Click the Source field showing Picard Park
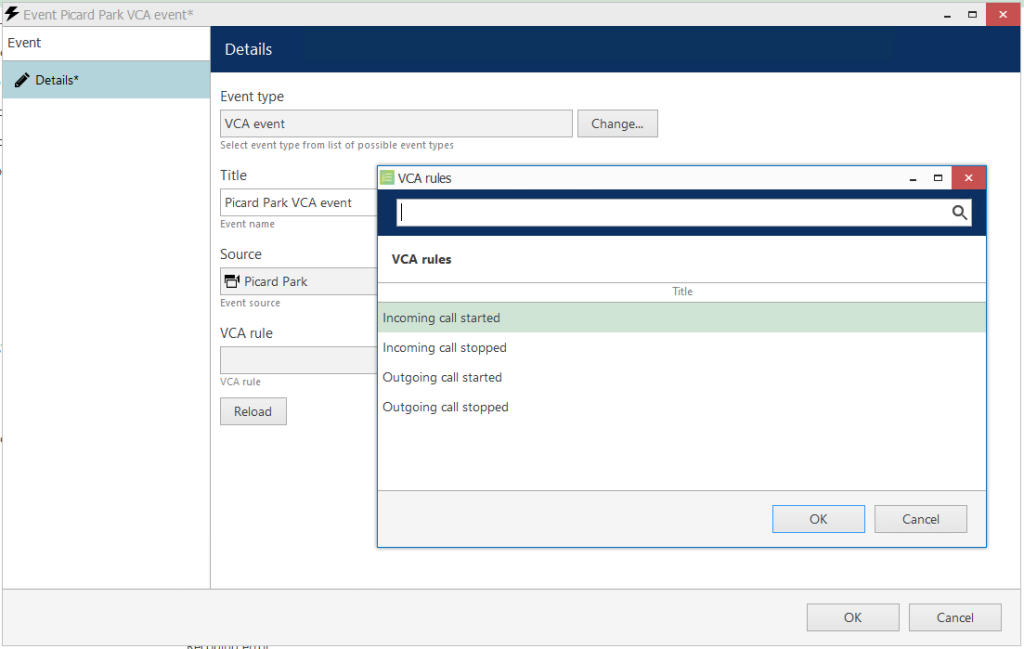 [299, 281]
